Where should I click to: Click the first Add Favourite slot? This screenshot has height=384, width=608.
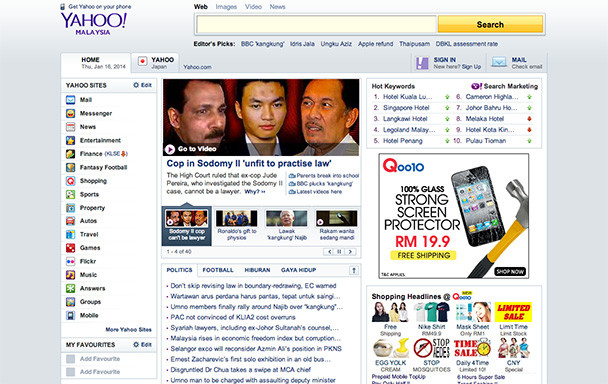(x=100, y=359)
